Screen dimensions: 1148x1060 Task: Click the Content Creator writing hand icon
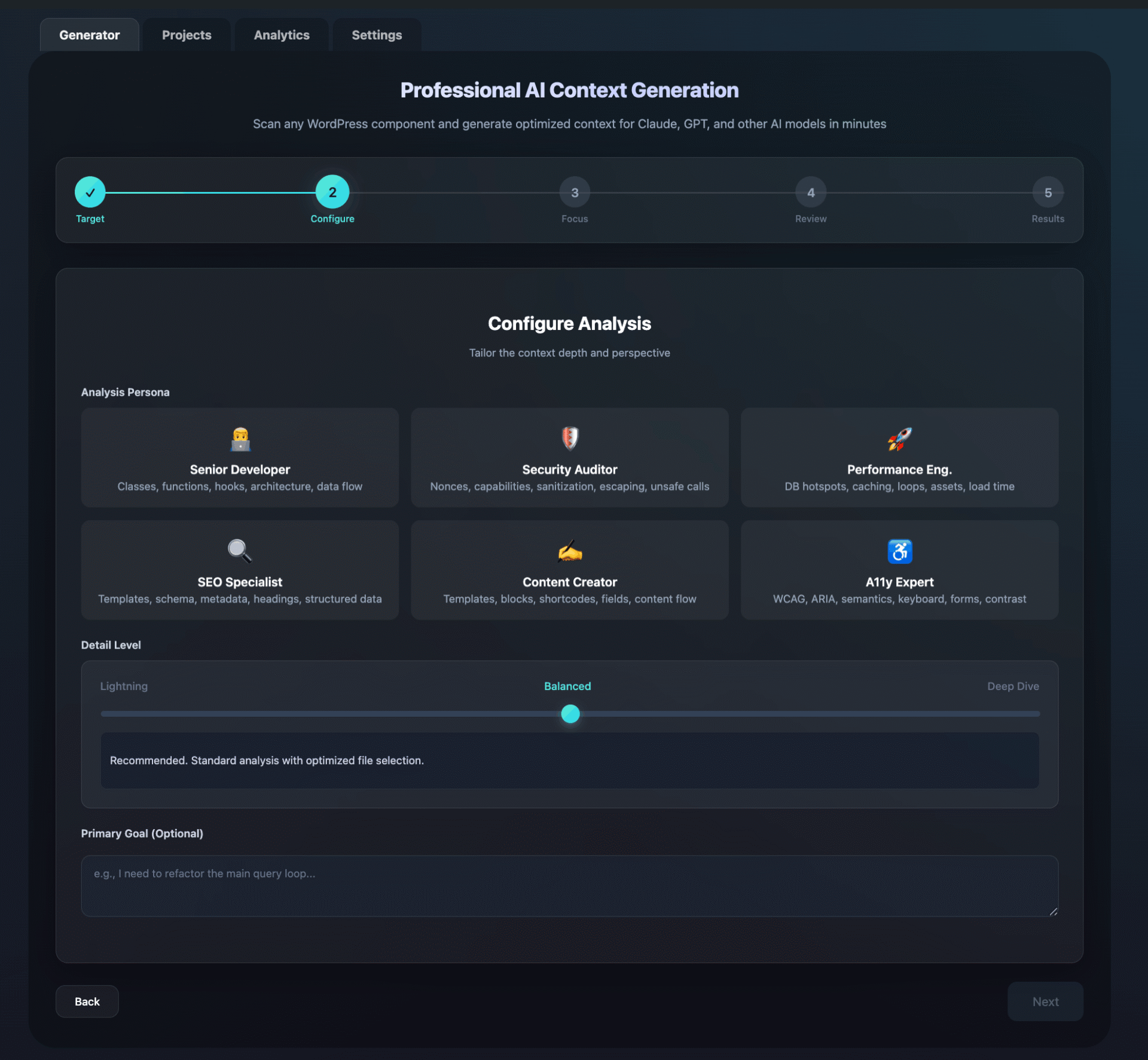tap(570, 551)
